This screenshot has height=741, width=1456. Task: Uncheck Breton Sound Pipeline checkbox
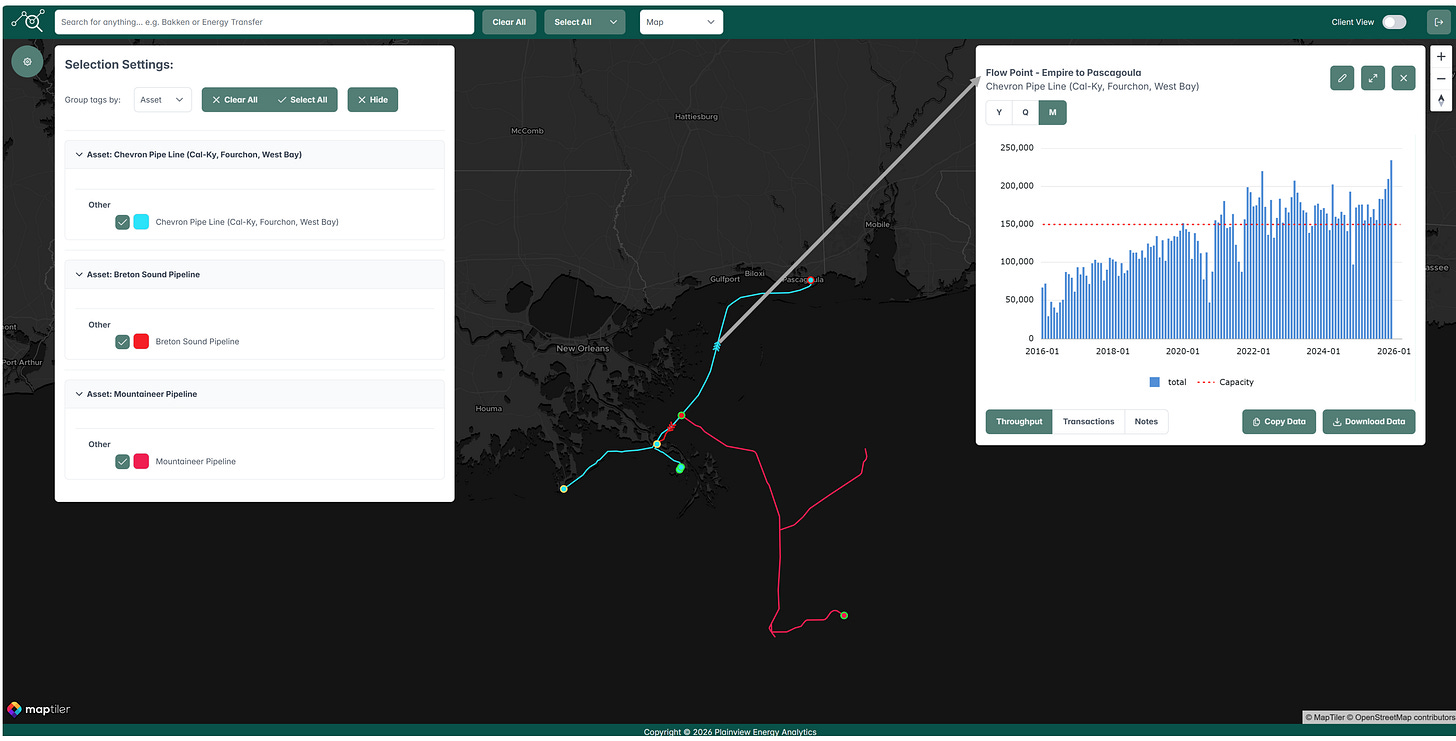point(122,342)
